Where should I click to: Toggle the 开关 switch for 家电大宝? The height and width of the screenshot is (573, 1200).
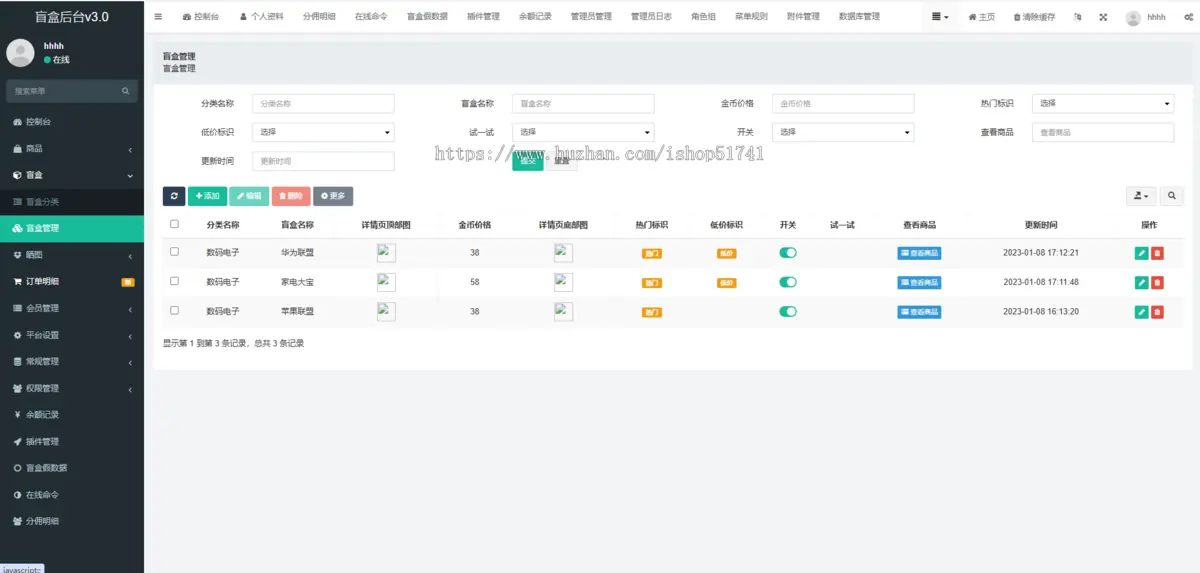[x=788, y=282]
